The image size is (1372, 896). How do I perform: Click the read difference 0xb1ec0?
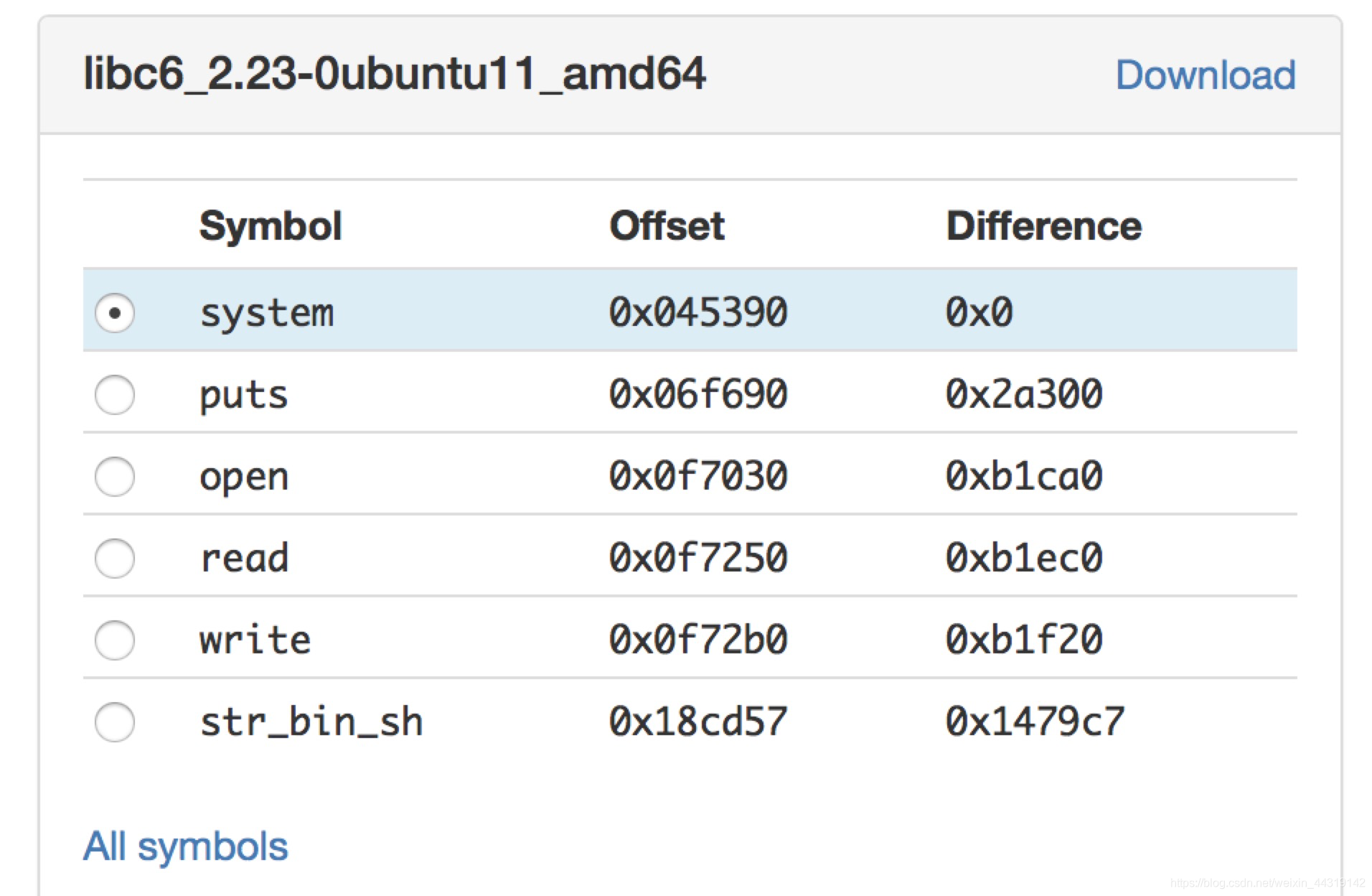tap(1024, 558)
